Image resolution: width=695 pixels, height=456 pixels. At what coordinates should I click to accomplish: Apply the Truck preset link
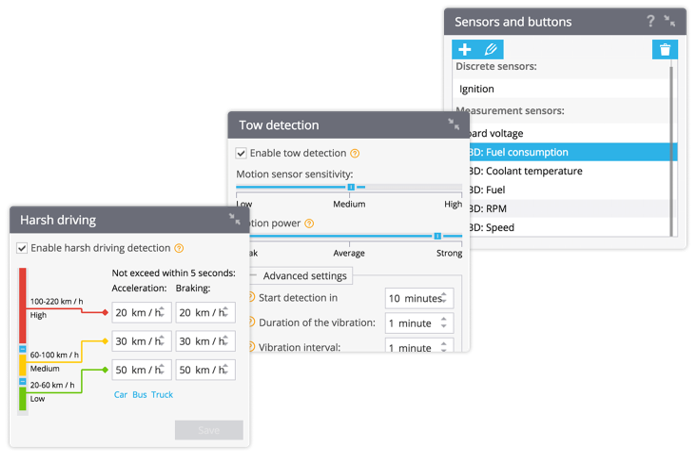(x=162, y=394)
